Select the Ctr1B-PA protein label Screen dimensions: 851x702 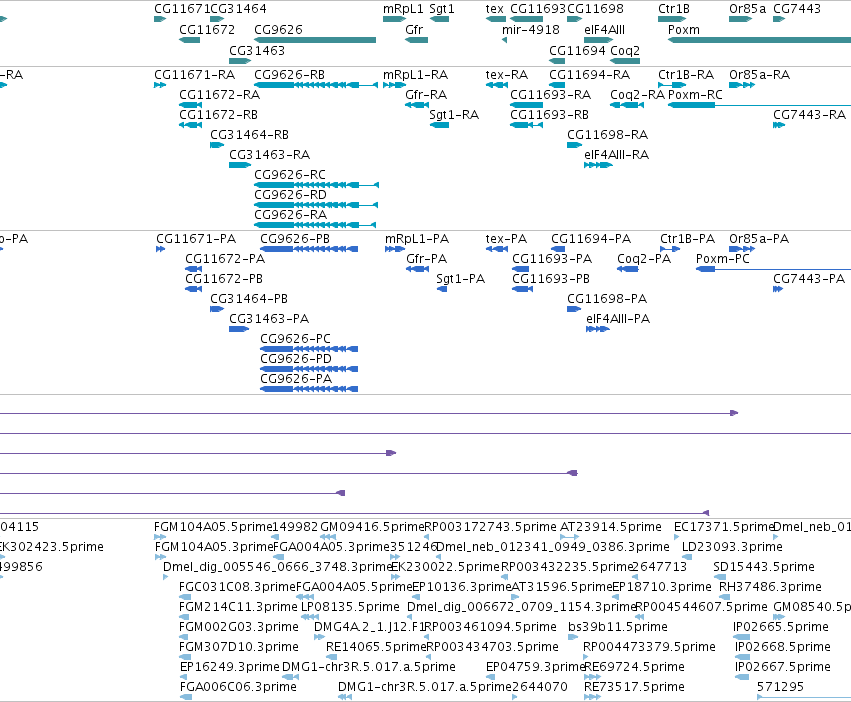click(x=687, y=238)
